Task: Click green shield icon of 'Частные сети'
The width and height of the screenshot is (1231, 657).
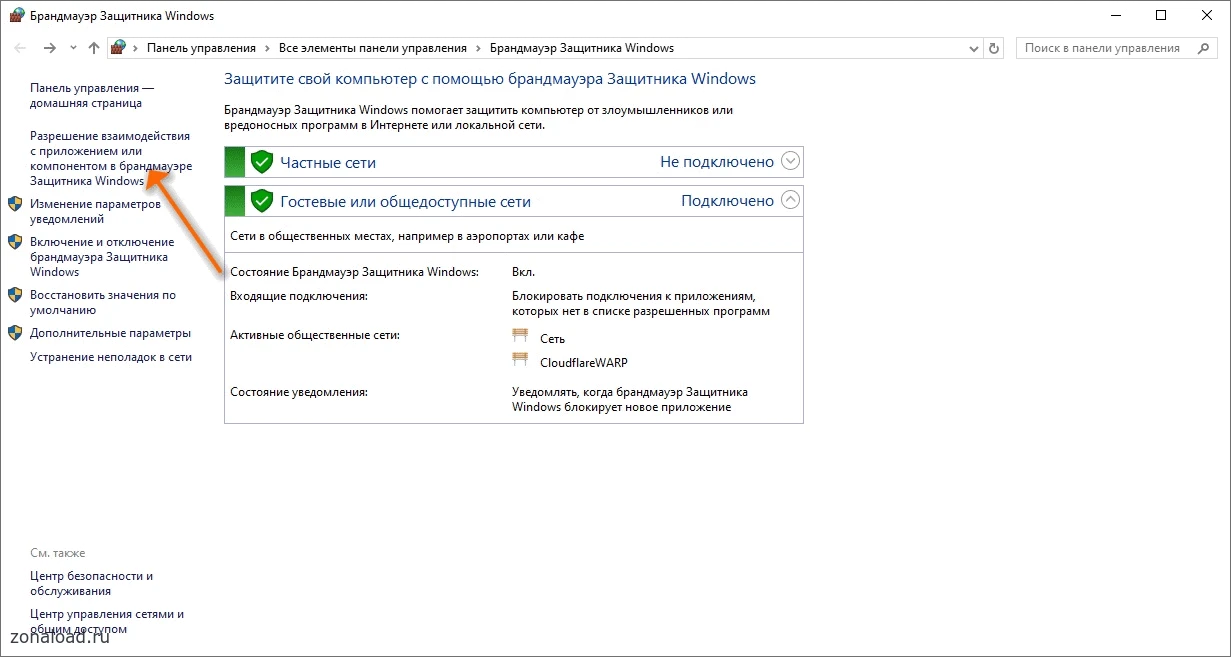Action: (262, 162)
